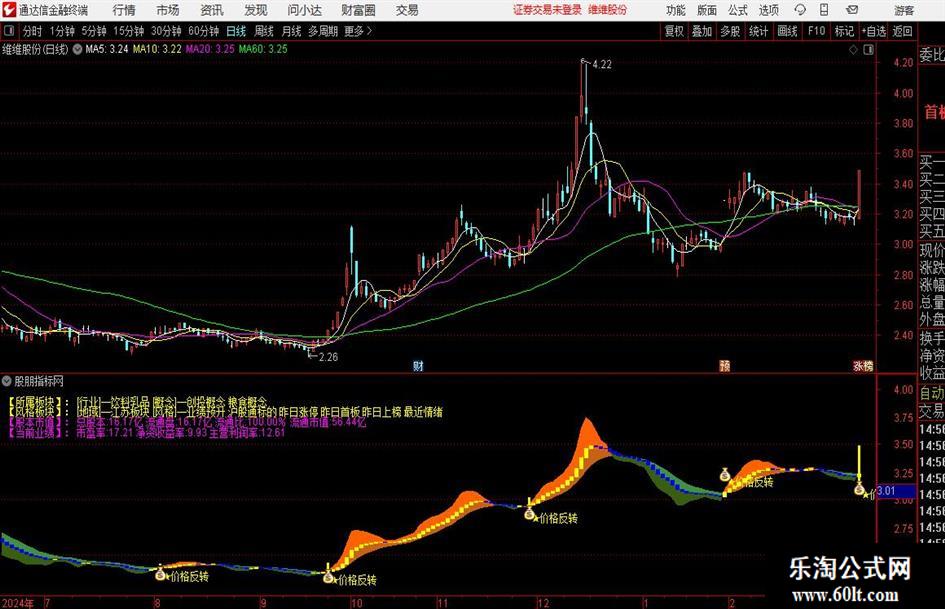Click the MA5: 3.24 value

(x=107, y=49)
